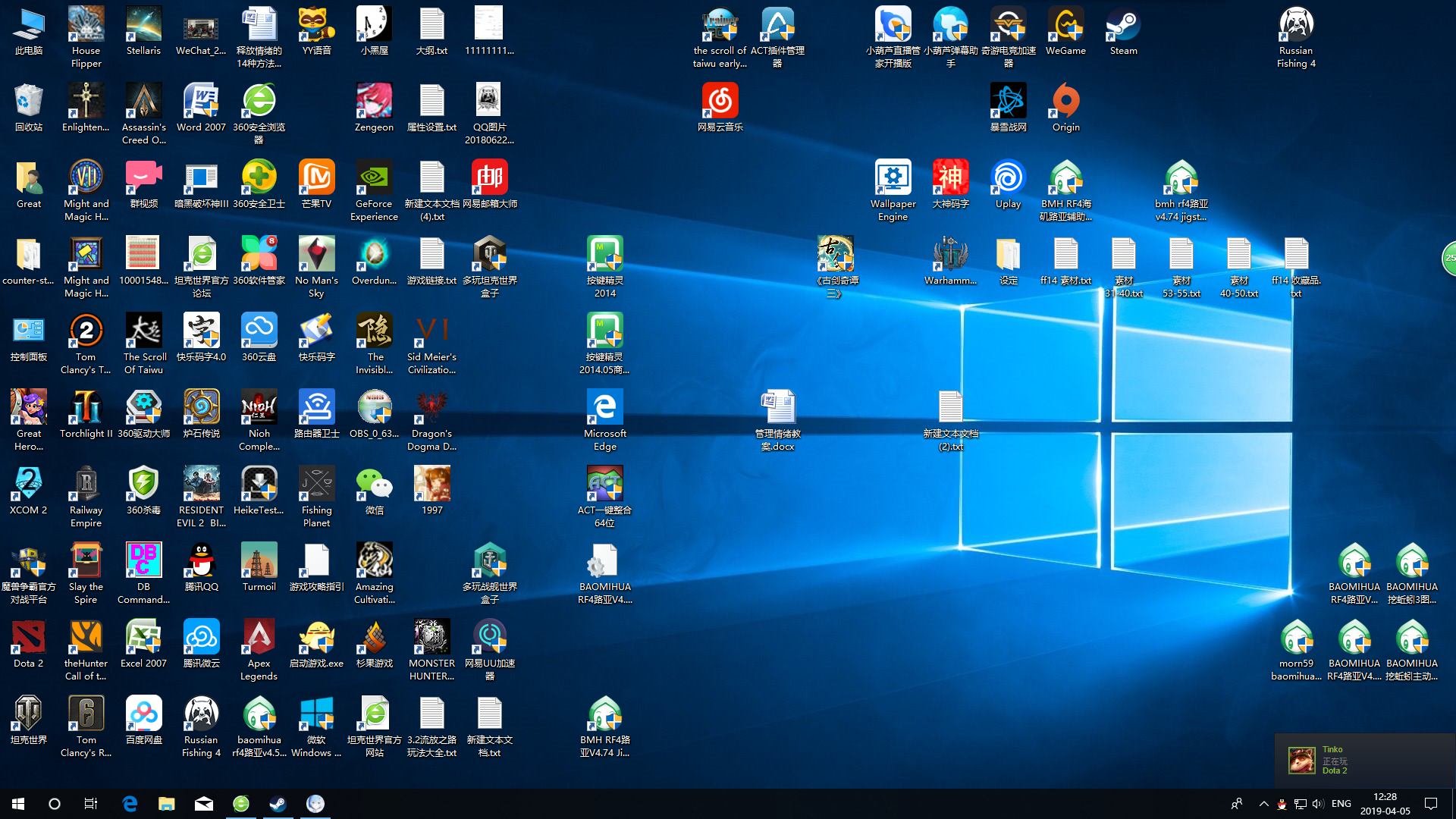
Task: Select the Uplay launcher icon
Action: [x=1008, y=179]
